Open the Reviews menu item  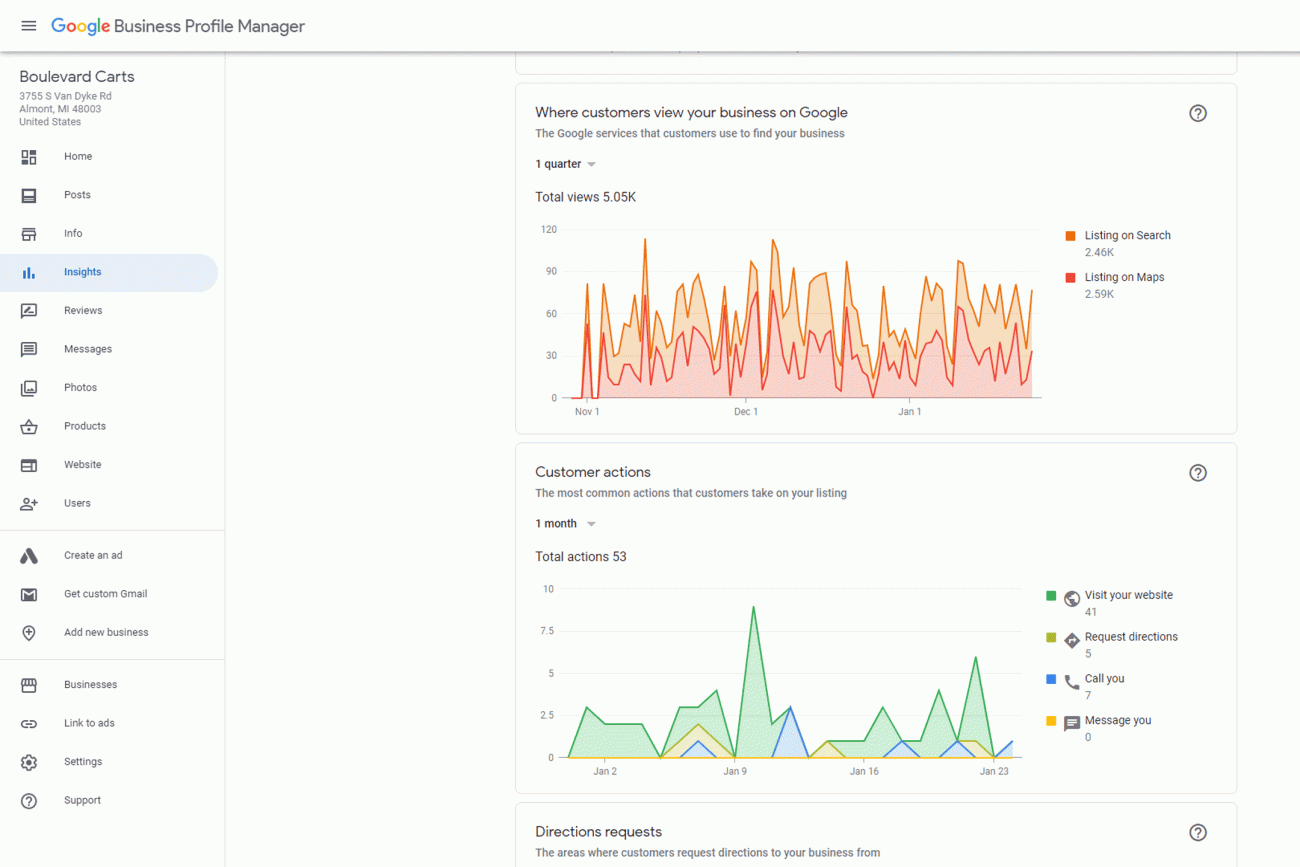109,311
